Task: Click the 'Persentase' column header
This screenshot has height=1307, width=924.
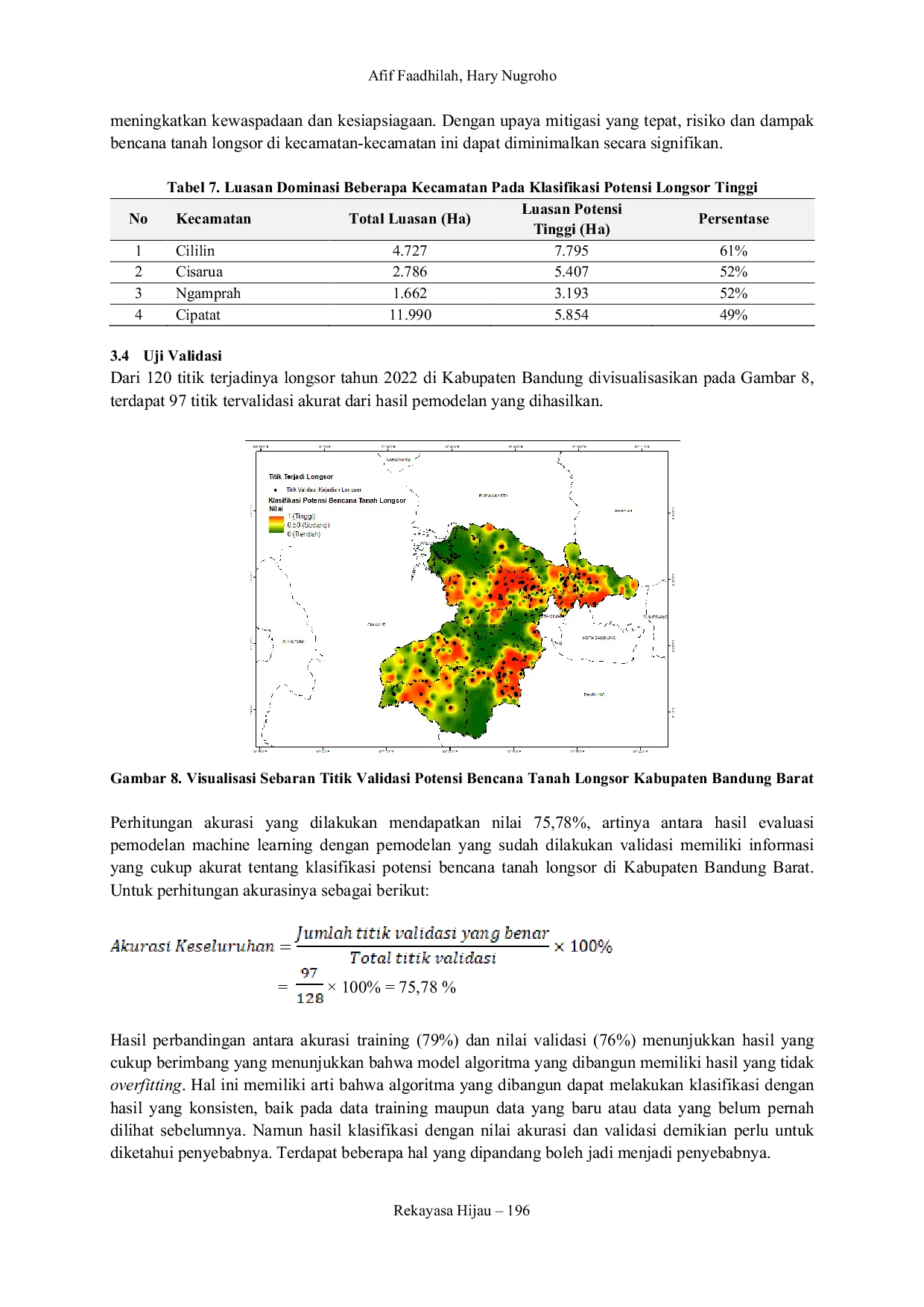Action: point(733,219)
